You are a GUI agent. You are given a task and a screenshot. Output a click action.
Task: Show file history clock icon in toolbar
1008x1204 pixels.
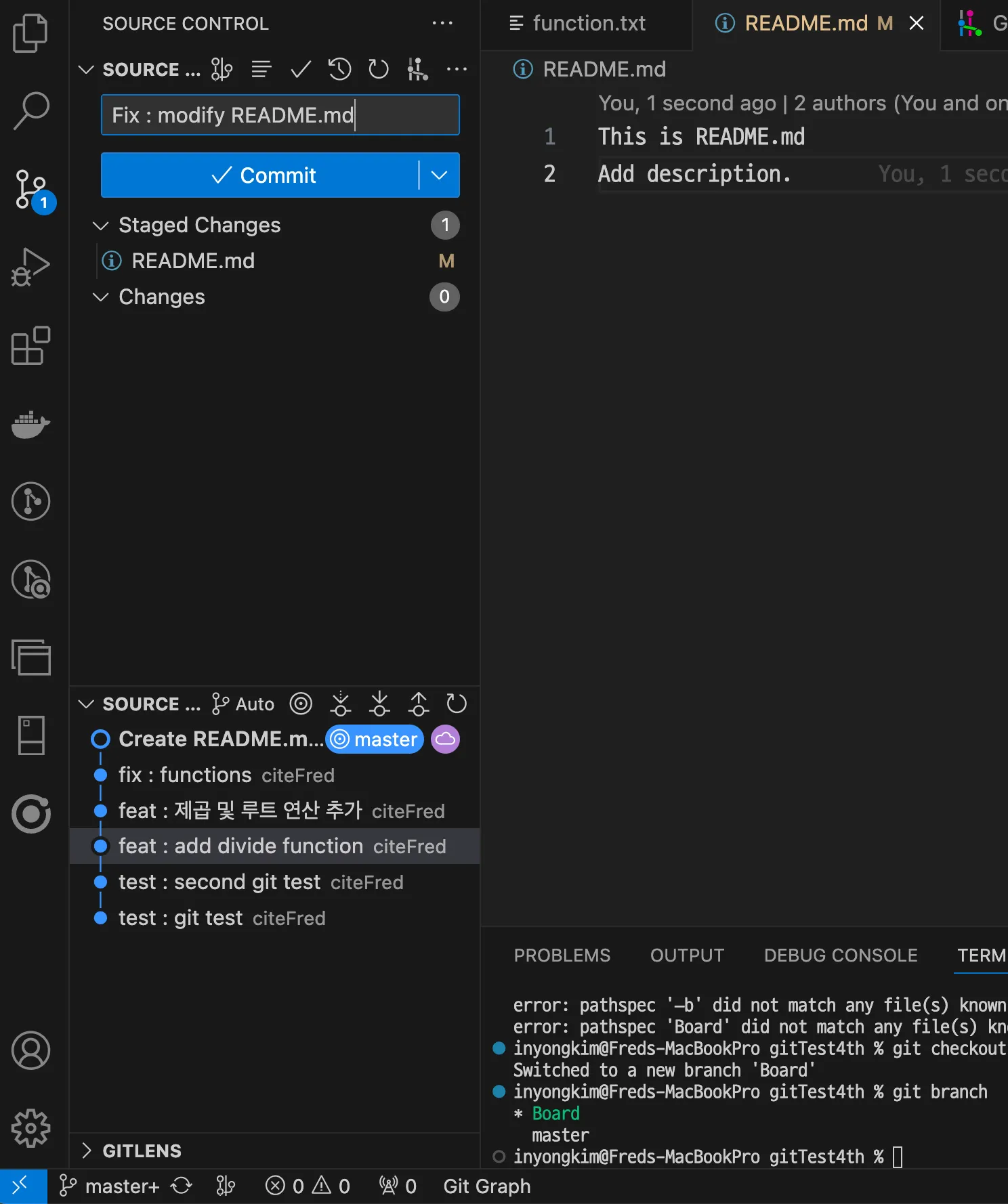(339, 69)
